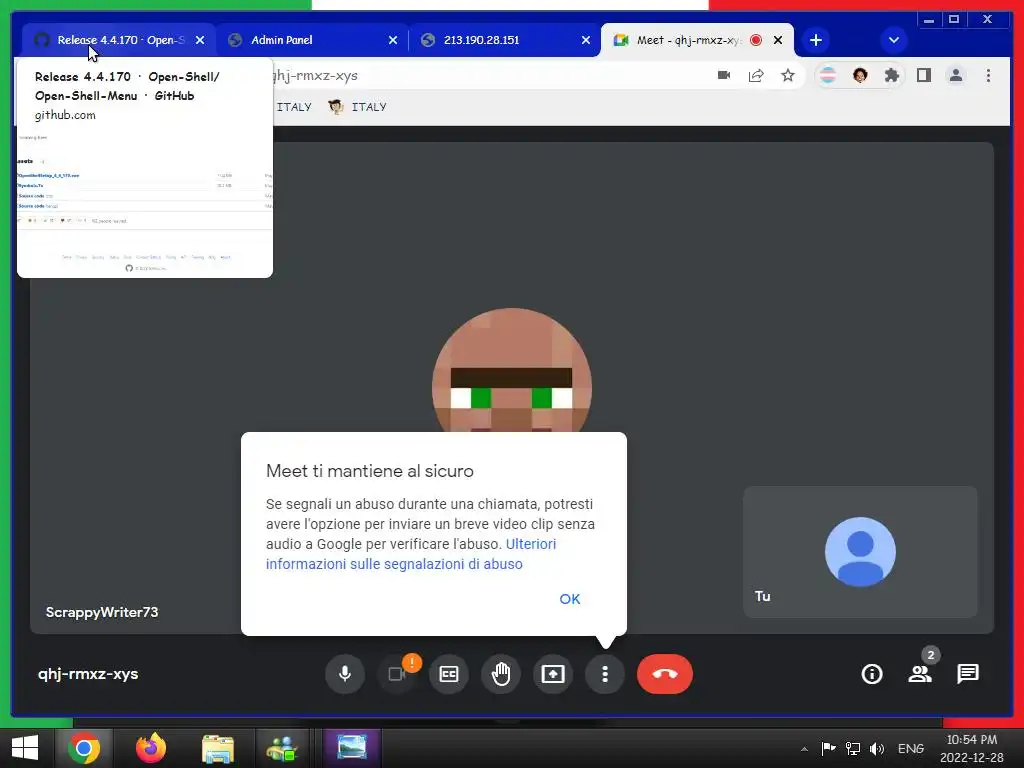Screen dimensions: 1024x768
Task: Click the address bar showing qhj-rmxz-xys
Action: click(490, 75)
